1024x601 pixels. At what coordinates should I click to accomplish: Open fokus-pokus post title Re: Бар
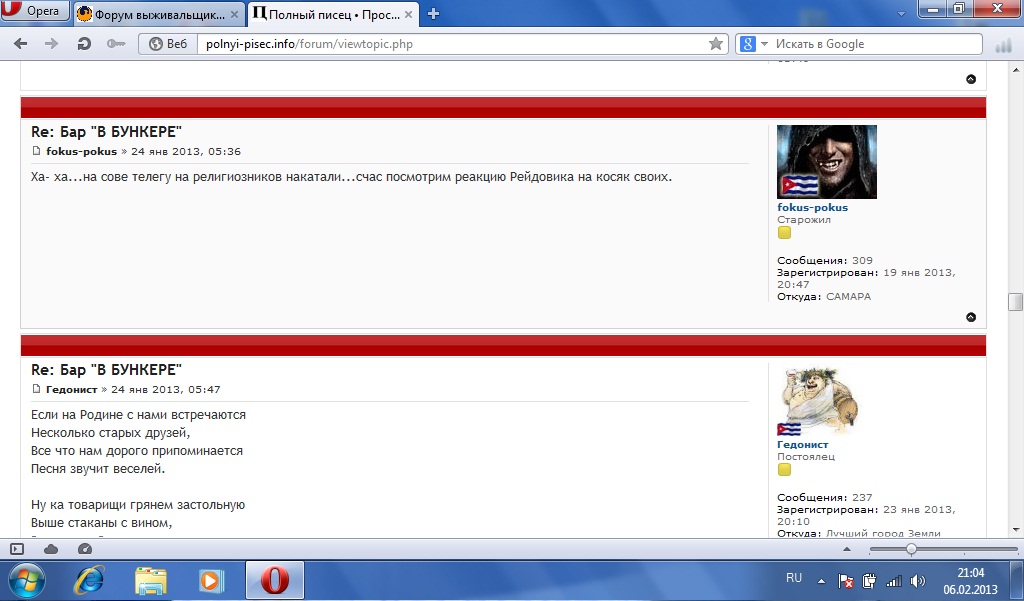point(106,131)
